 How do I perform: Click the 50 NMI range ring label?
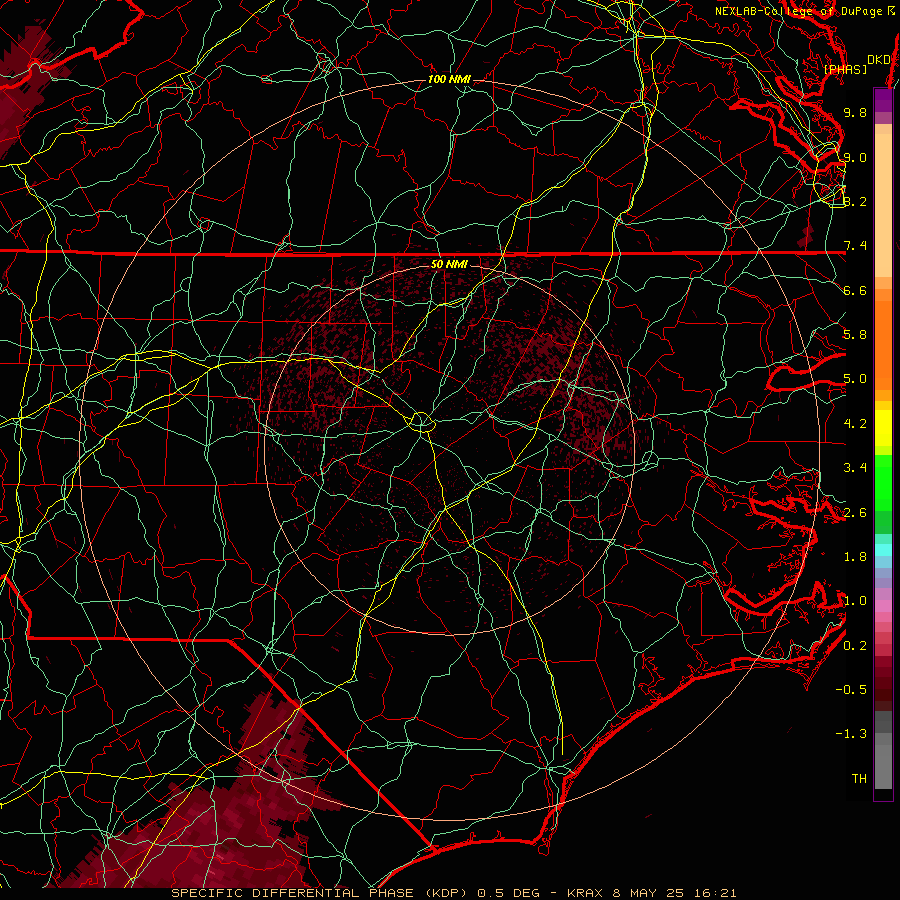(x=449, y=264)
